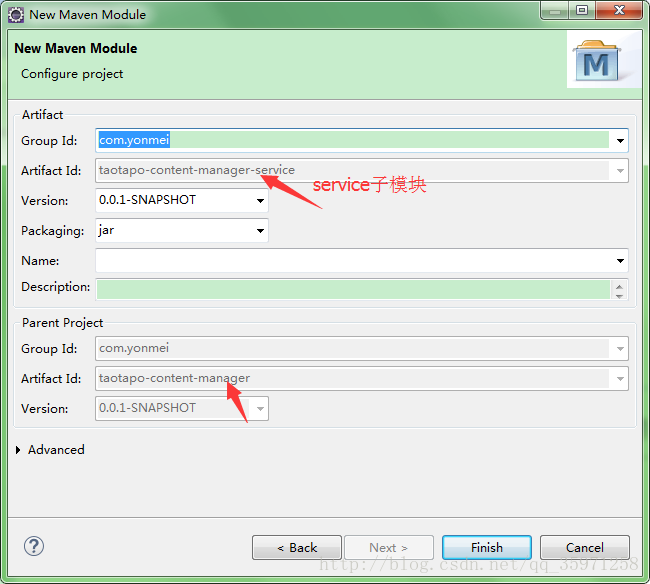Viewport: 650px width, 584px height.
Task: Maximize the New Maven Module window
Action: pos(582,10)
